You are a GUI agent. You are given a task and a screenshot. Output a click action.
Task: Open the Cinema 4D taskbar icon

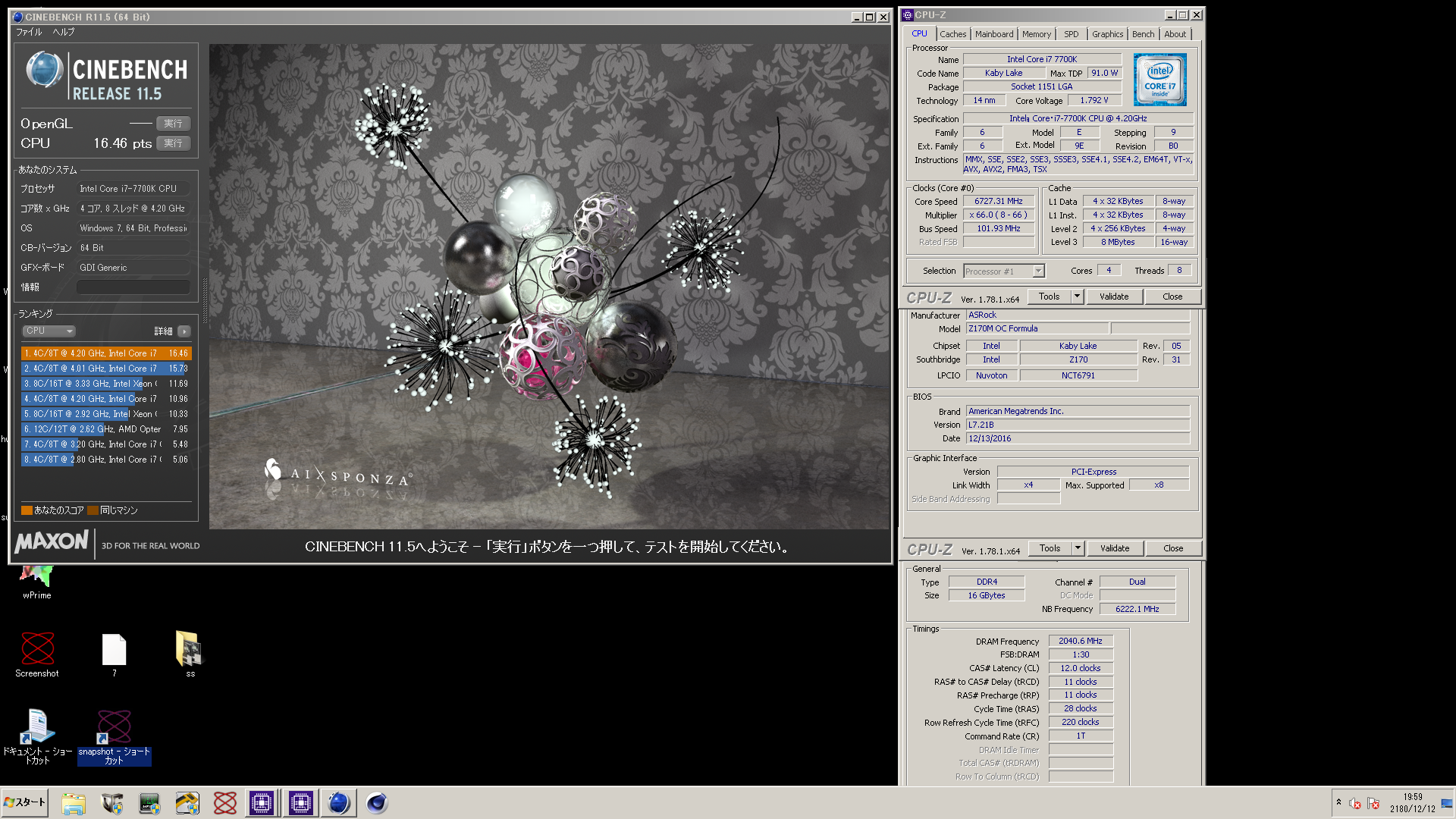[377, 803]
